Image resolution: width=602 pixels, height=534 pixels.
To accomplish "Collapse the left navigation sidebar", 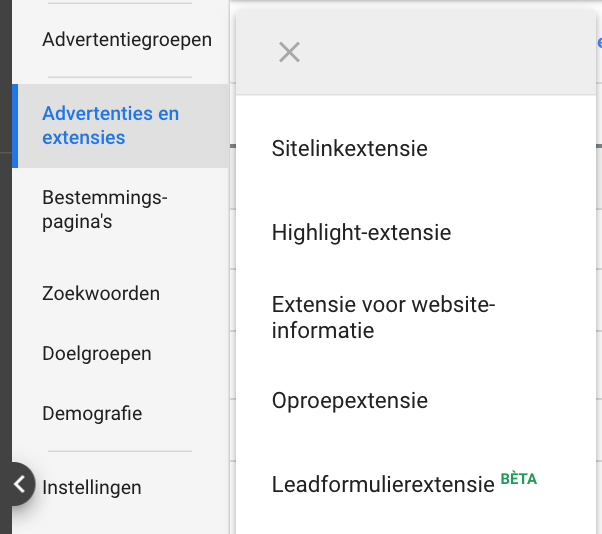I will [18, 484].
